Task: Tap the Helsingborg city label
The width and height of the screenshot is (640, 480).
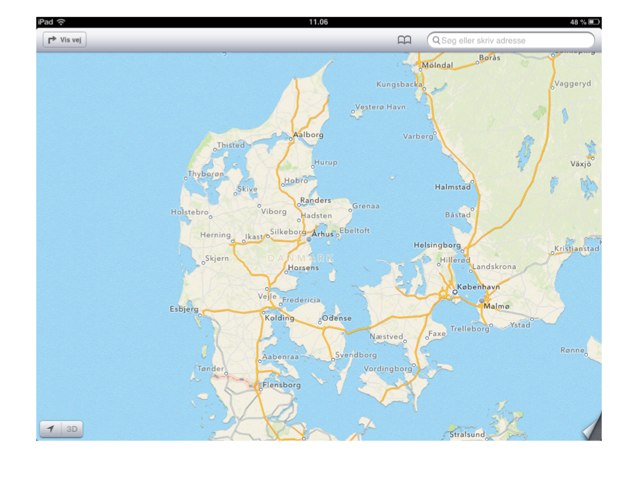Action: pos(438,245)
